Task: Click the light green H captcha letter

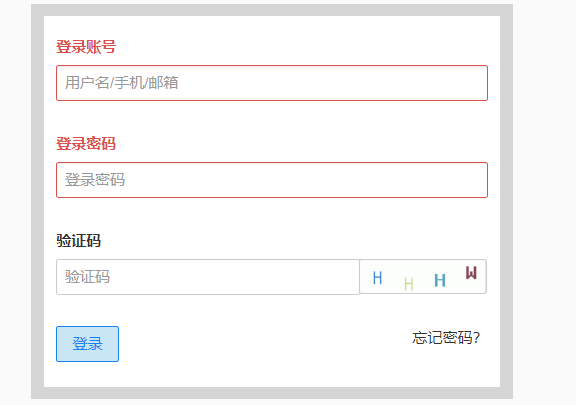Action: (408, 284)
